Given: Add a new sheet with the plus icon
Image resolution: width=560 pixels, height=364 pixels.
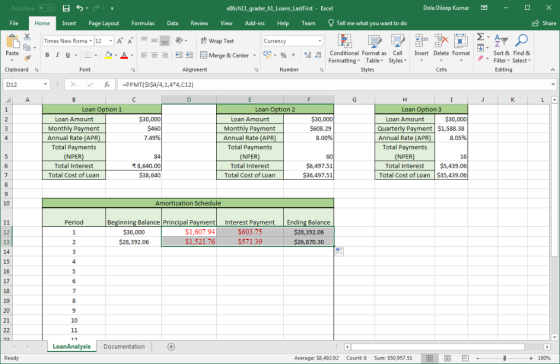Looking at the screenshot, I should [x=171, y=346].
